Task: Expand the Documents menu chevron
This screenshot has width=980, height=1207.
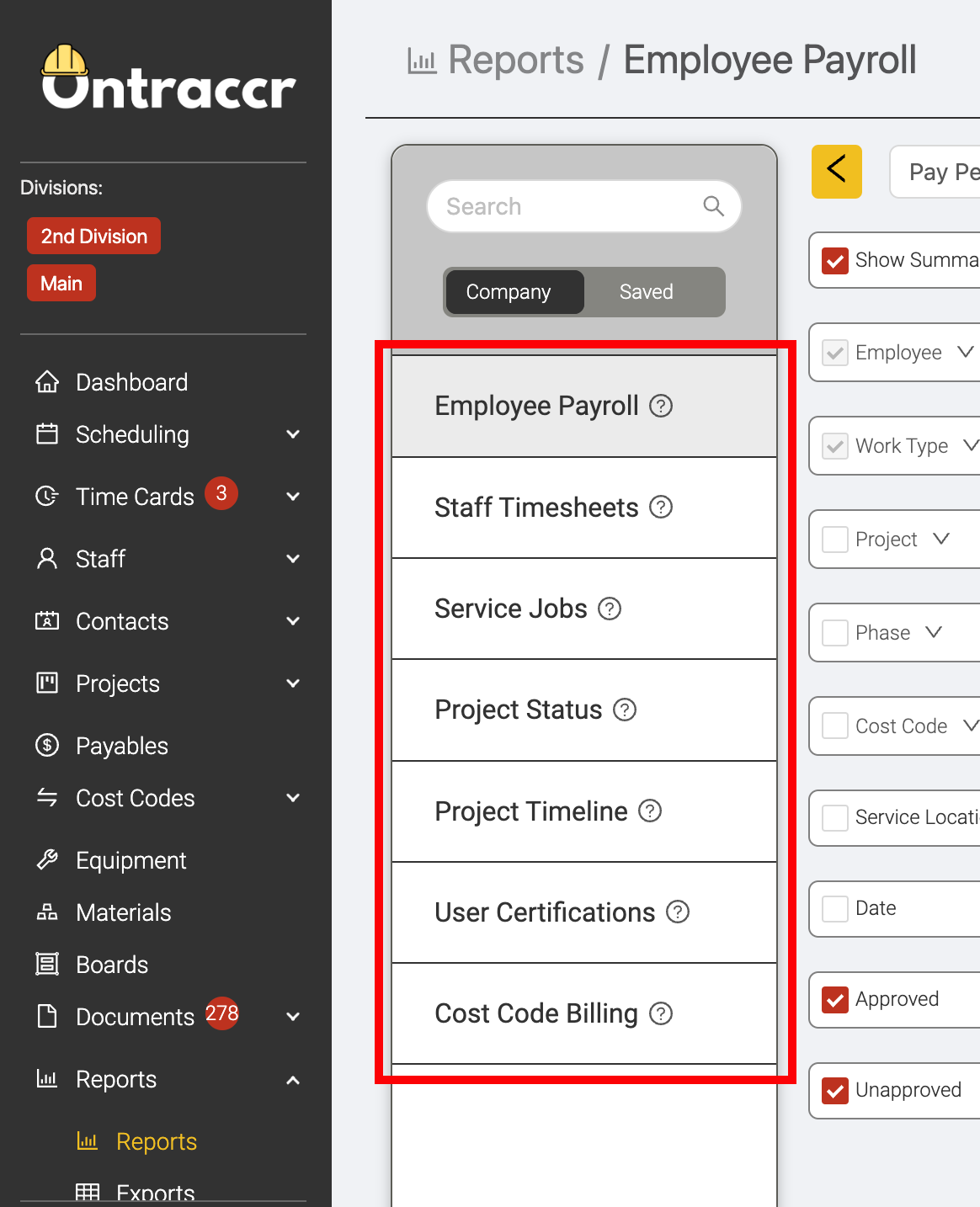Action: [x=293, y=1017]
